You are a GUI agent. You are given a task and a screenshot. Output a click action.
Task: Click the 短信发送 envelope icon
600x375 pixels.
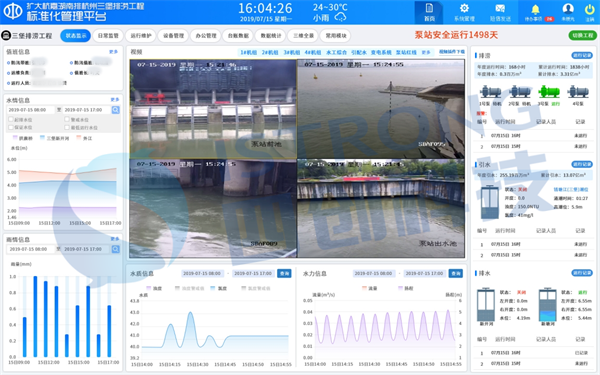(x=500, y=8)
